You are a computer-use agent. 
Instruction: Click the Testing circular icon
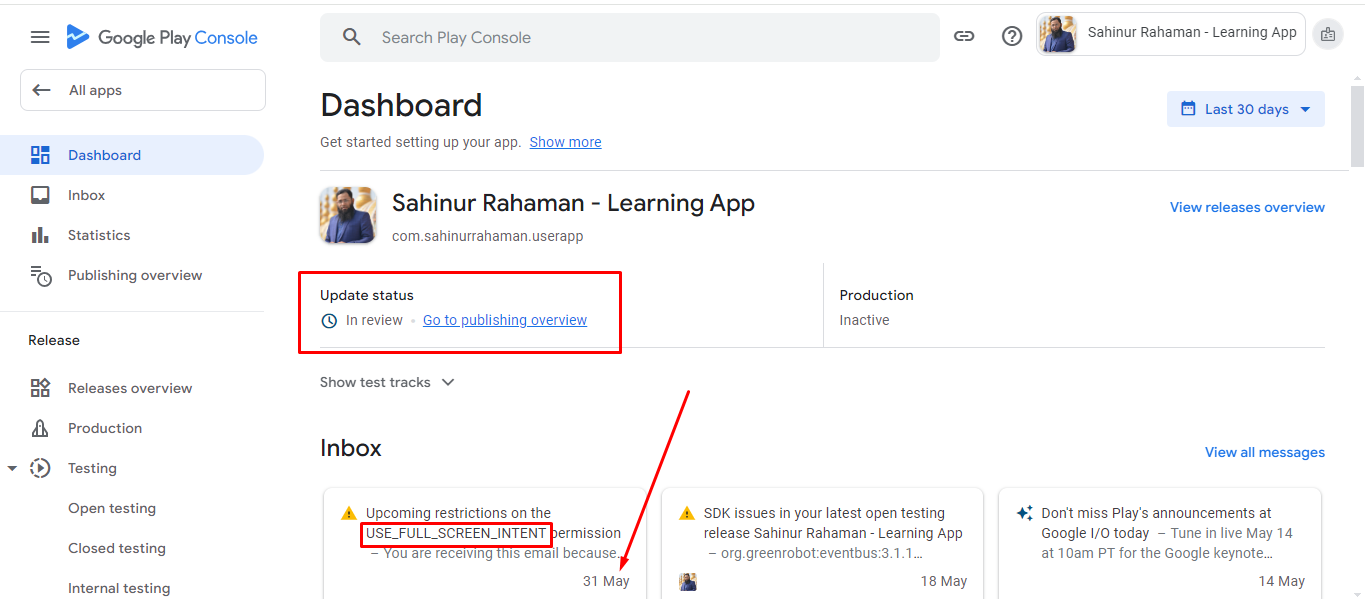(40, 468)
